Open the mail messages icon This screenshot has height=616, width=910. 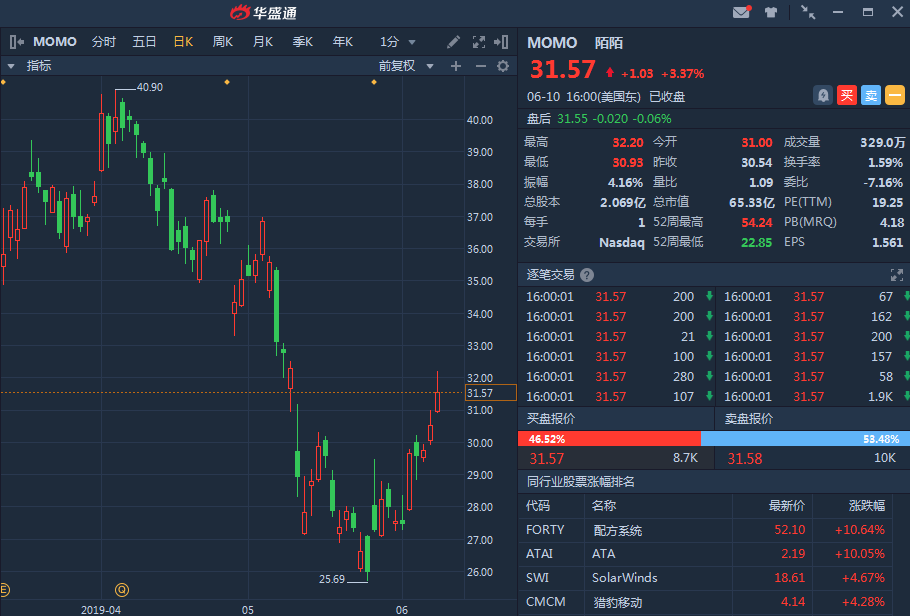(x=742, y=12)
